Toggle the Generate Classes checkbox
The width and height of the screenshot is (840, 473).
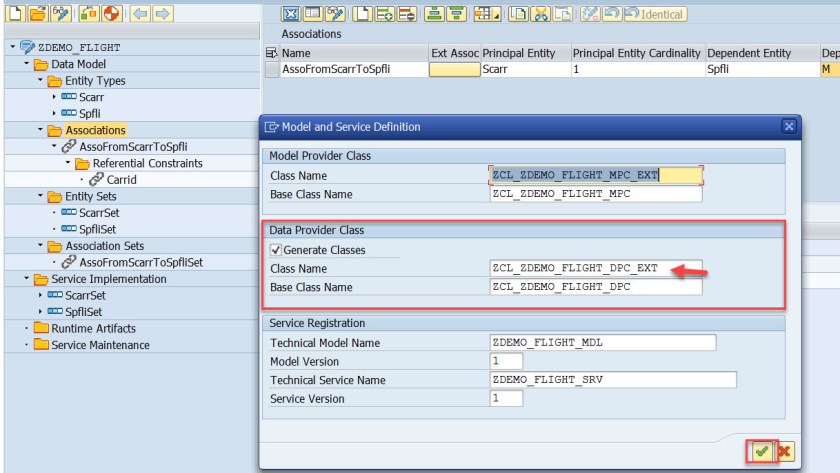point(275,250)
